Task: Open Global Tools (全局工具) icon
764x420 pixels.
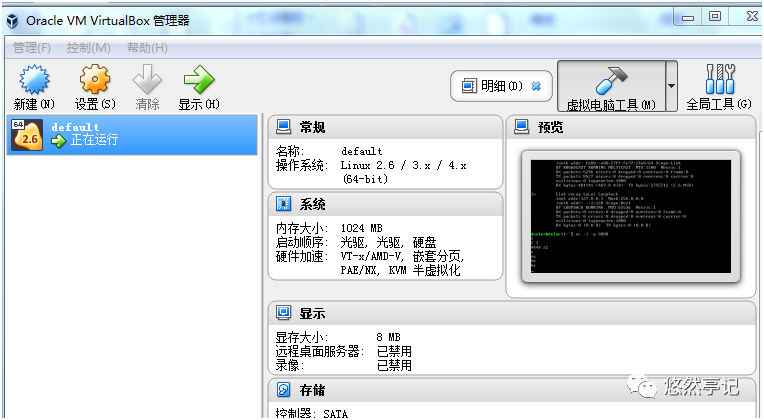Action: pos(720,79)
